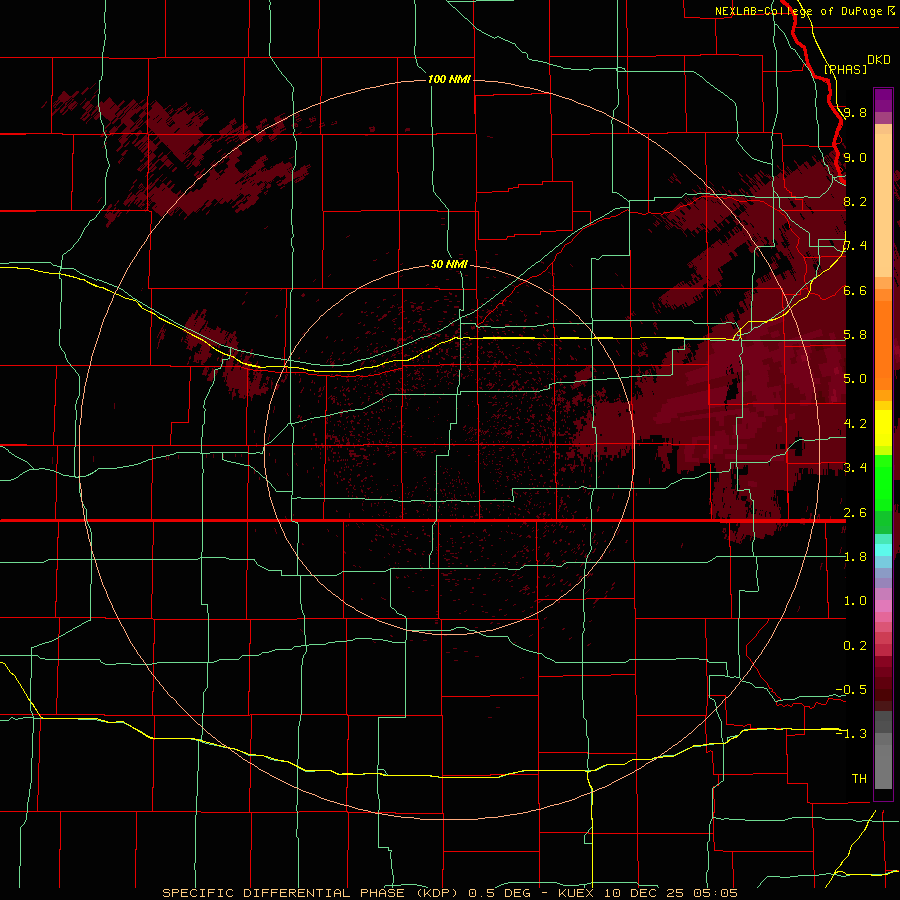Click the 3.4 legend value

pyautogui.click(x=855, y=467)
